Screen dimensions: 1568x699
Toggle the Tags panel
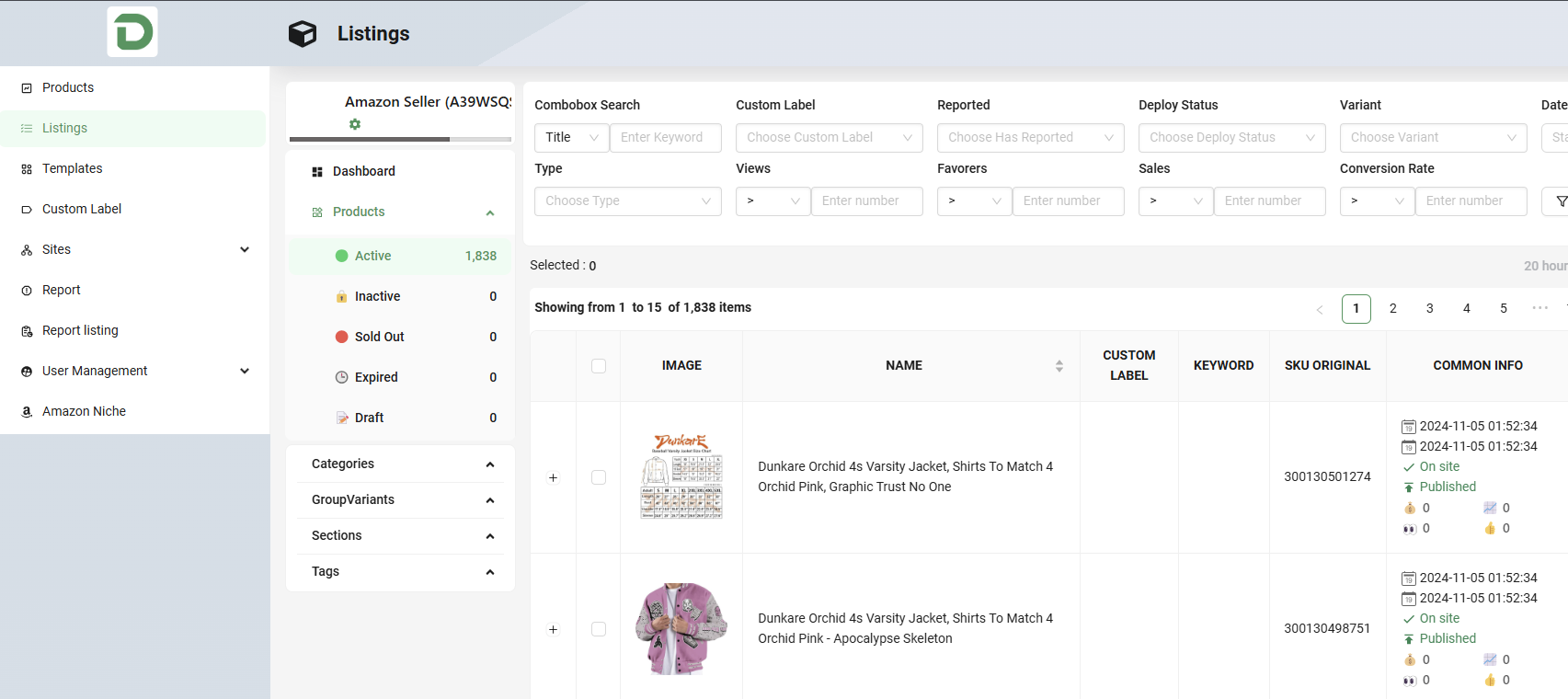pos(401,572)
